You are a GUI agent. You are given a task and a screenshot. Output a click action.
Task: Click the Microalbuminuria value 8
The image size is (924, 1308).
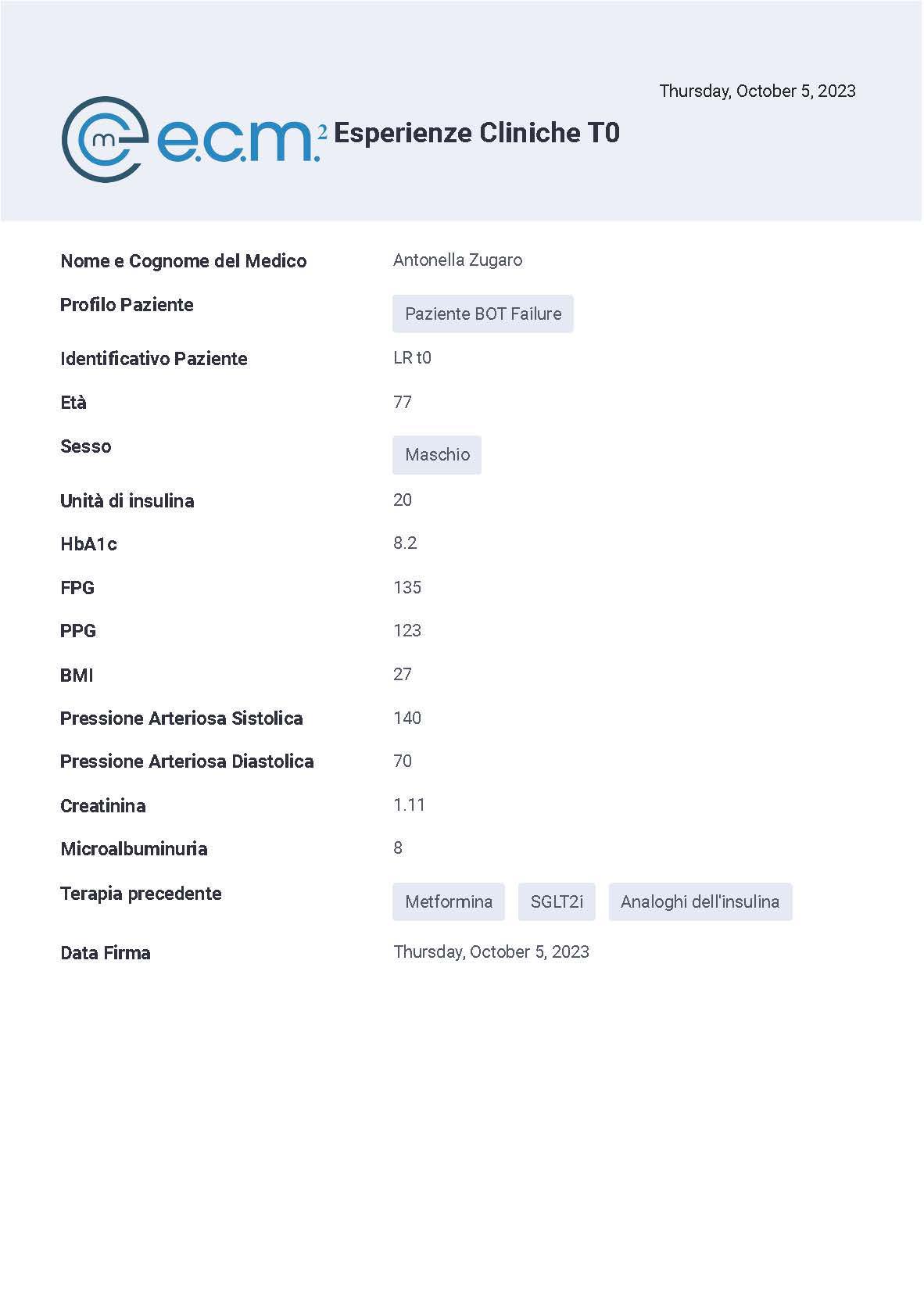[x=398, y=848]
